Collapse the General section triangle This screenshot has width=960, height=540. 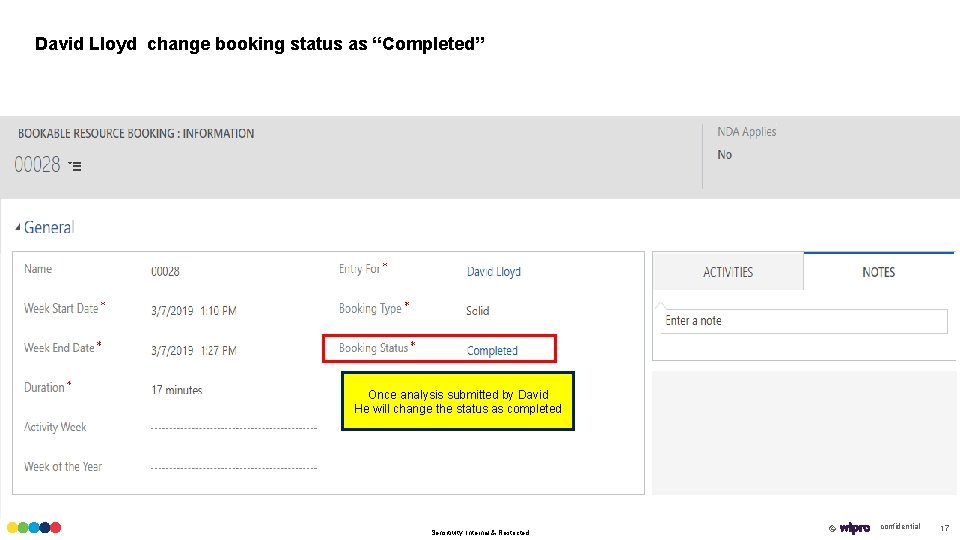tap(18, 227)
